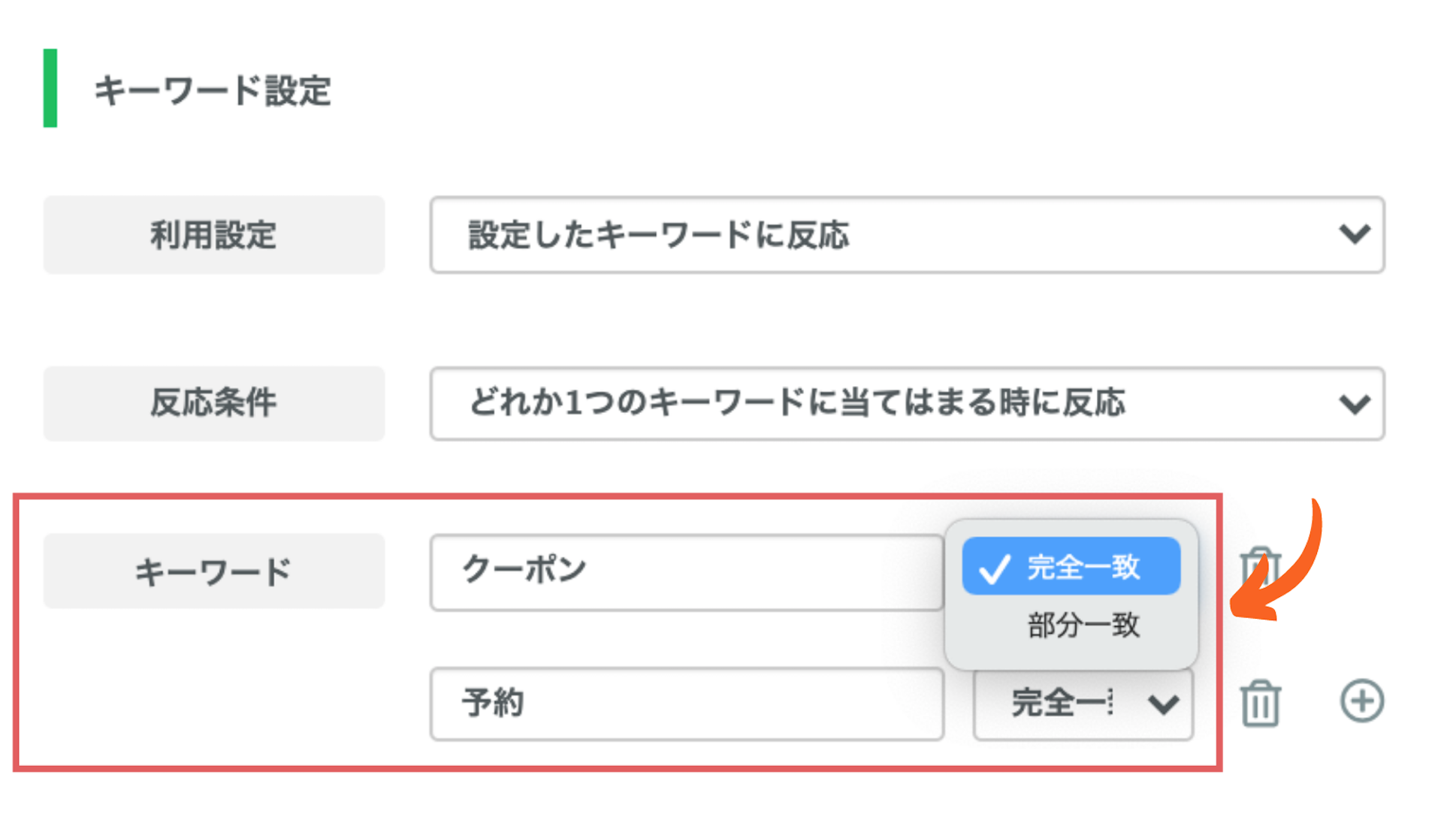This screenshot has height=826, width=1456.
Task: Click the 予約 keyword input field
Action: pyautogui.click(x=687, y=704)
